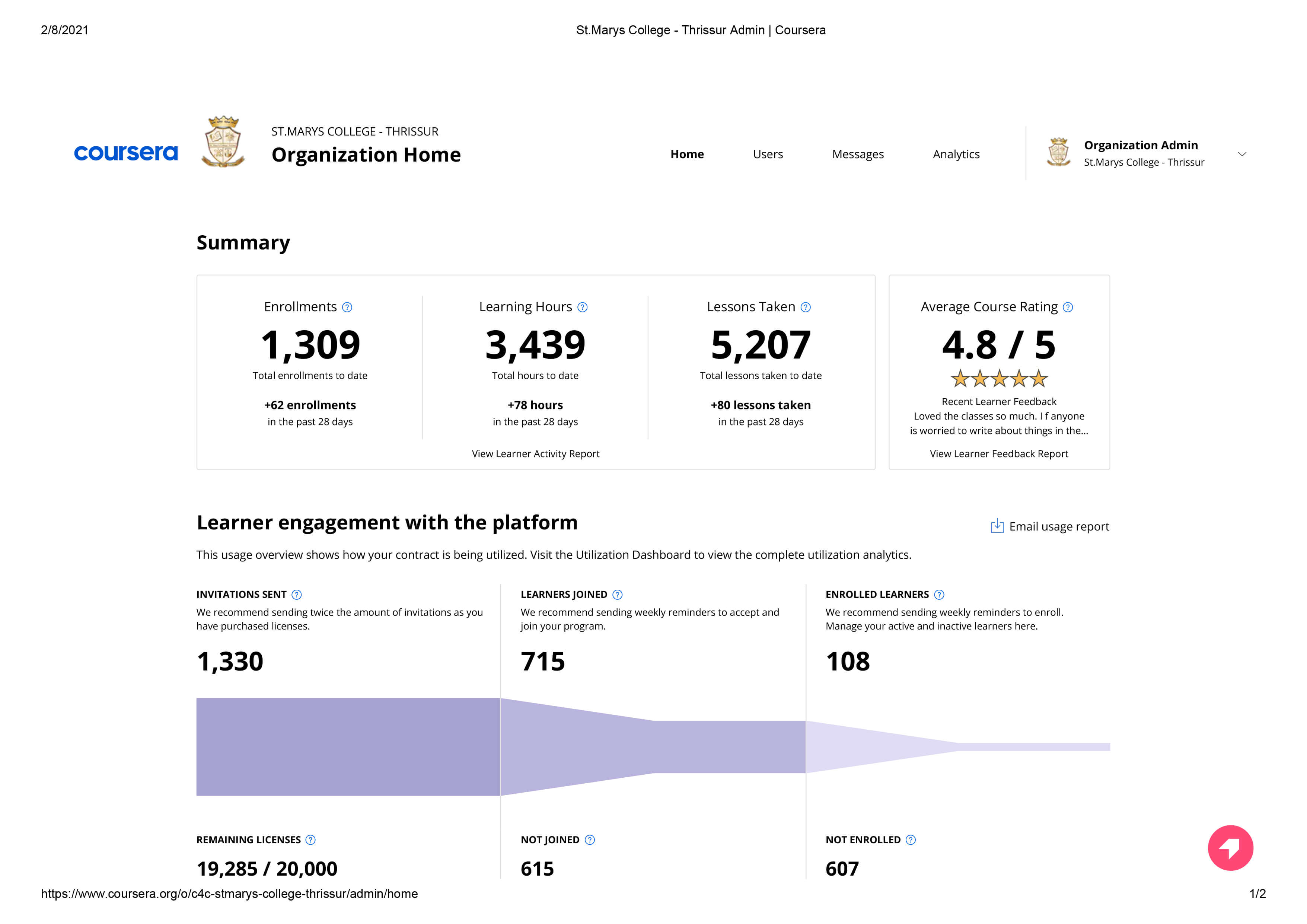Image resolution: width=1307 pixels, height=924 pixels.
Task: Click the Learners Joined funnel segment
Action: 653,747
